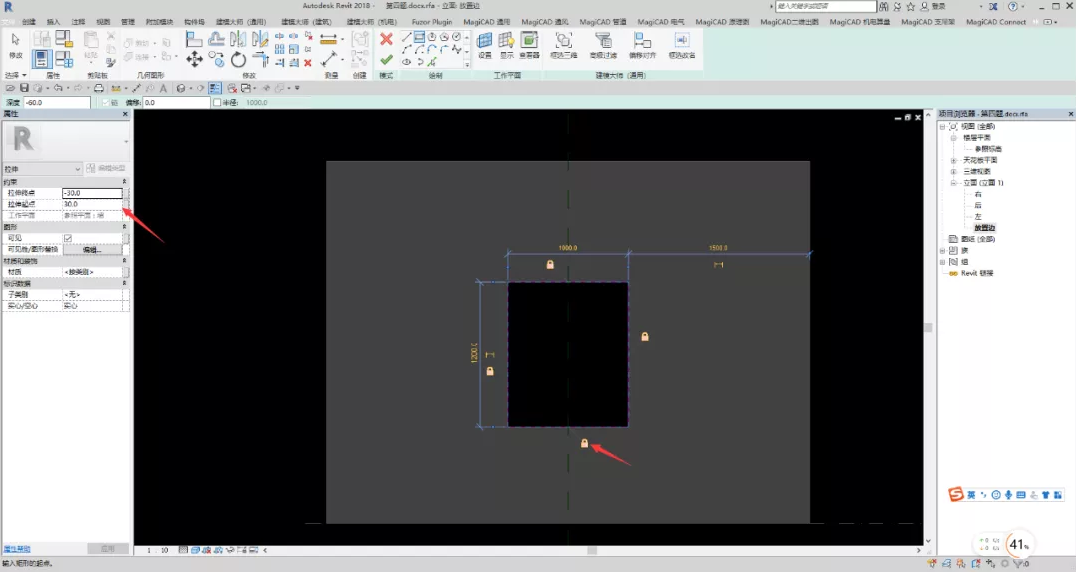Image resolution: width=1076 pixels, height=572 pixels.
Task: Open the MagiCAD Connect ribbon tab
Action: coord(996,22)
